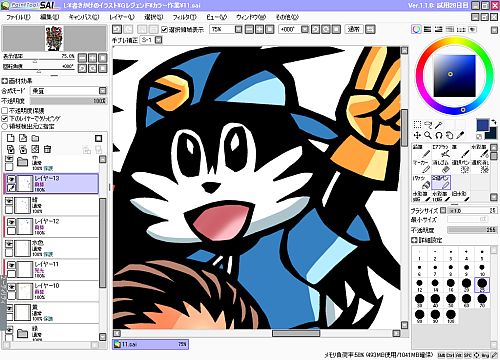The image size is (500, 360).
Task: Select the lasso selection tool
Action: tap(428, 125)
